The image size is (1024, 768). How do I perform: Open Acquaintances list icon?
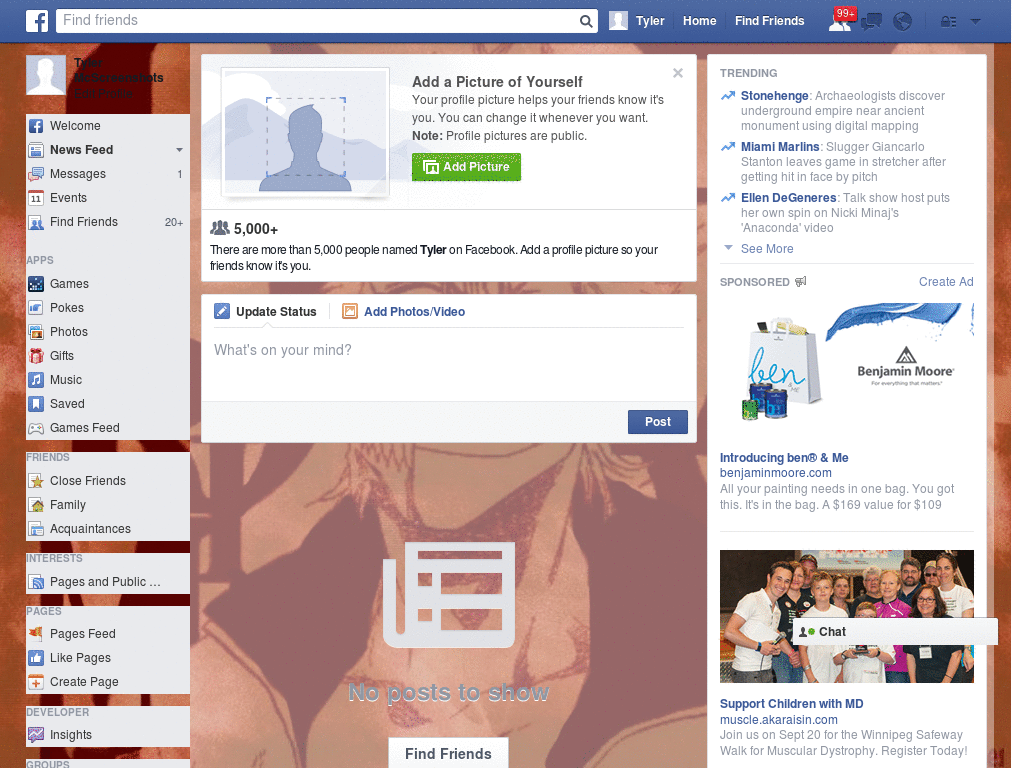[x=36, y=529]
